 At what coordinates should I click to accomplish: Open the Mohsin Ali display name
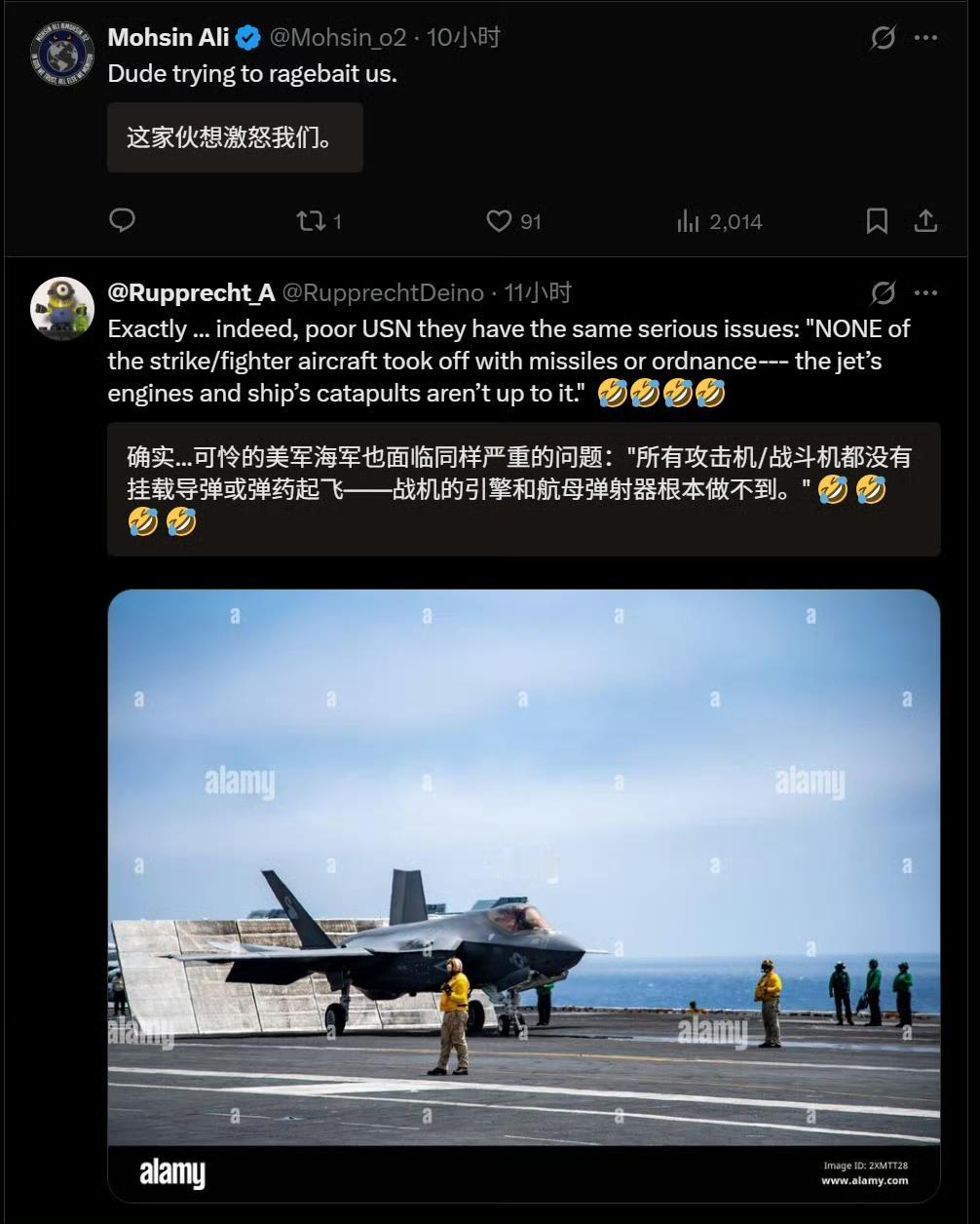click(169, 38)
